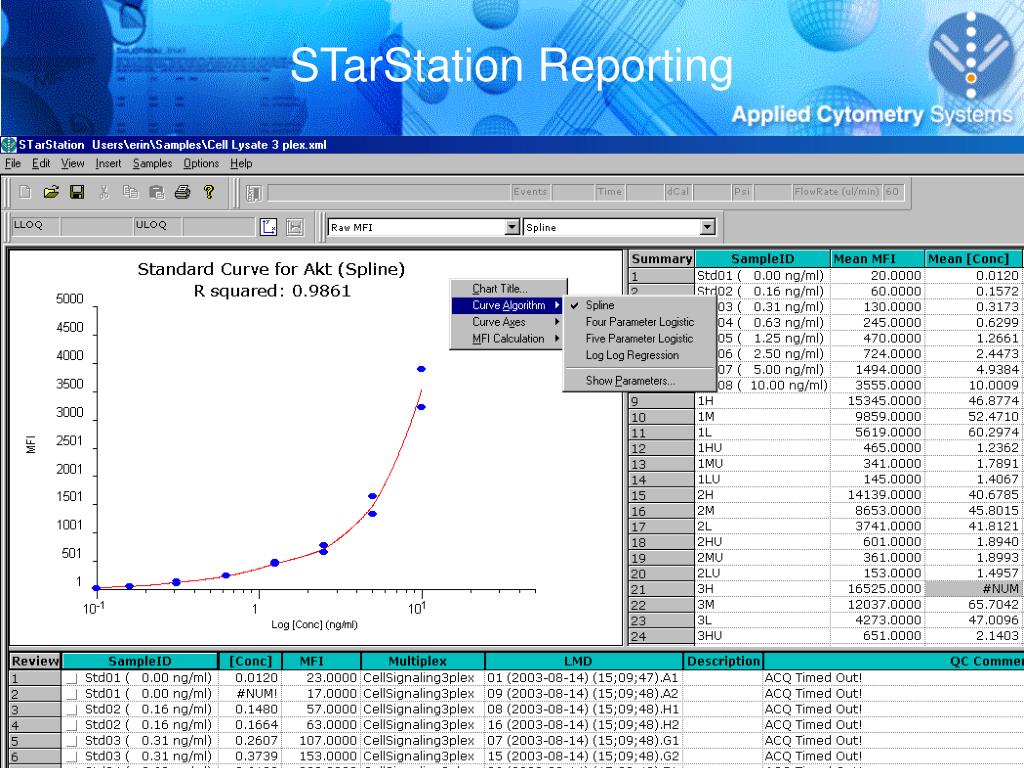Tick the checkbox in Review row 4
The width and height of the screenshot is (1024, 768).
tap(72, 726)
